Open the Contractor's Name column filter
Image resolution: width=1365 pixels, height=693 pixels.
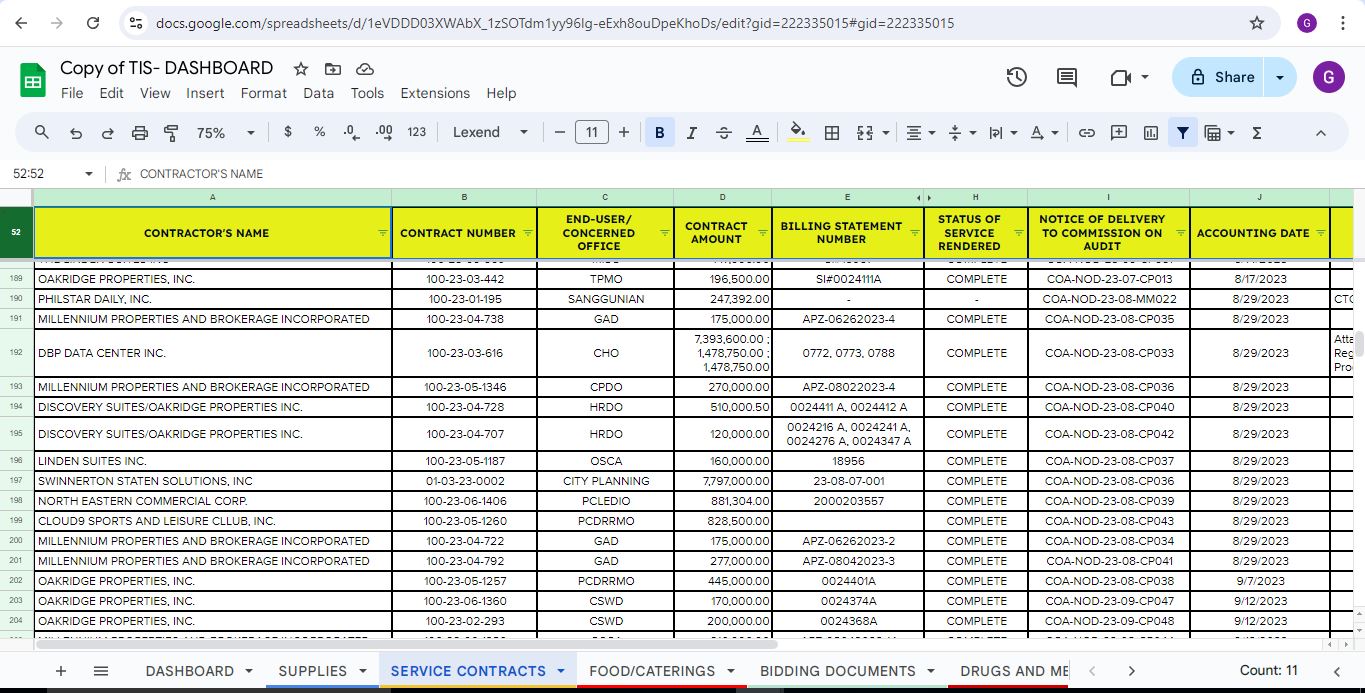click(x=382, y=233)
